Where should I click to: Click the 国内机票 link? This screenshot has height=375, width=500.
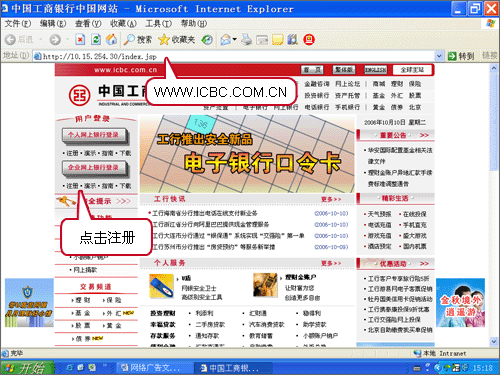pyautogui.click(x=415, y=246)
